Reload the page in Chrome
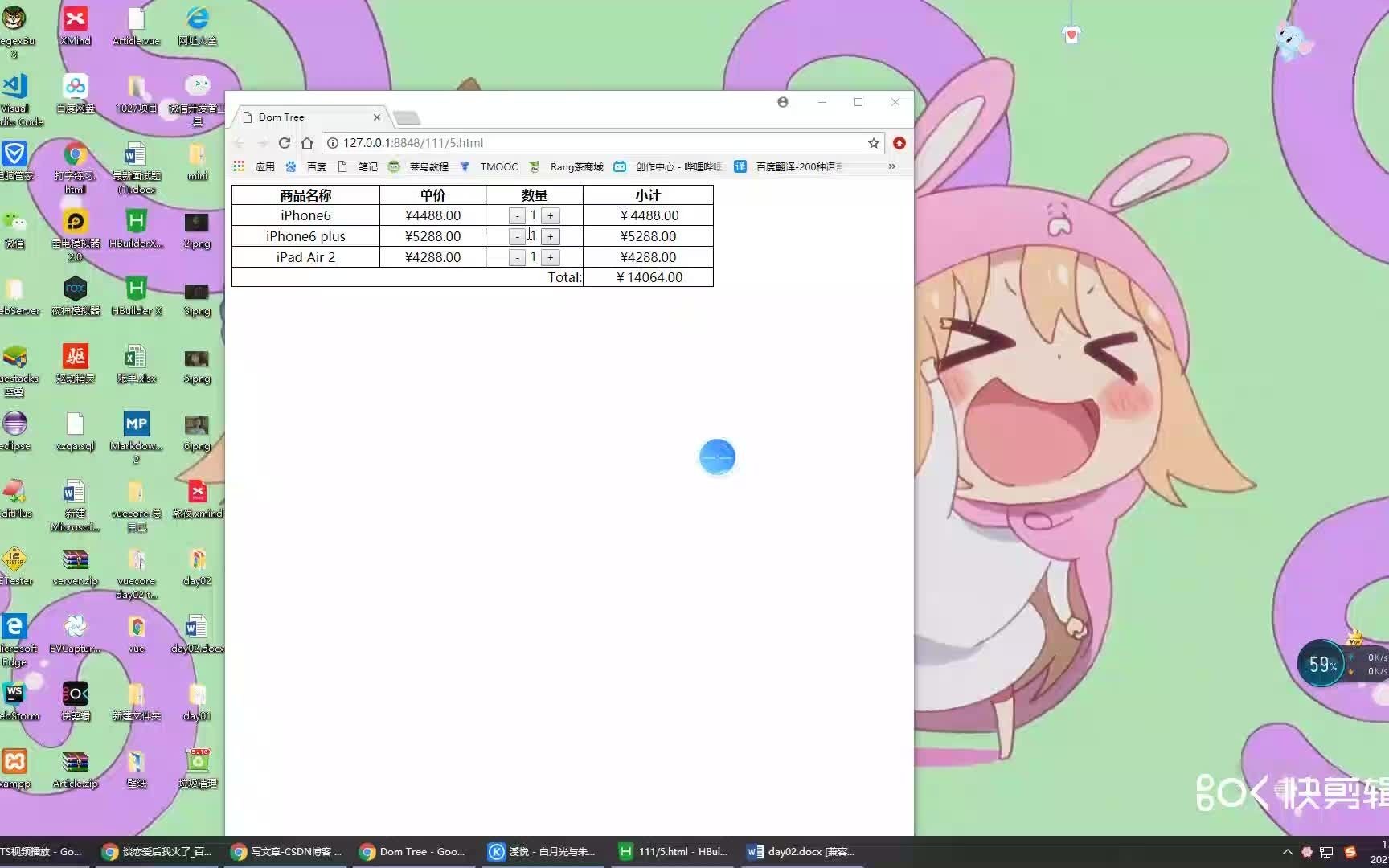1389x868 pixels. click(284, 143)
